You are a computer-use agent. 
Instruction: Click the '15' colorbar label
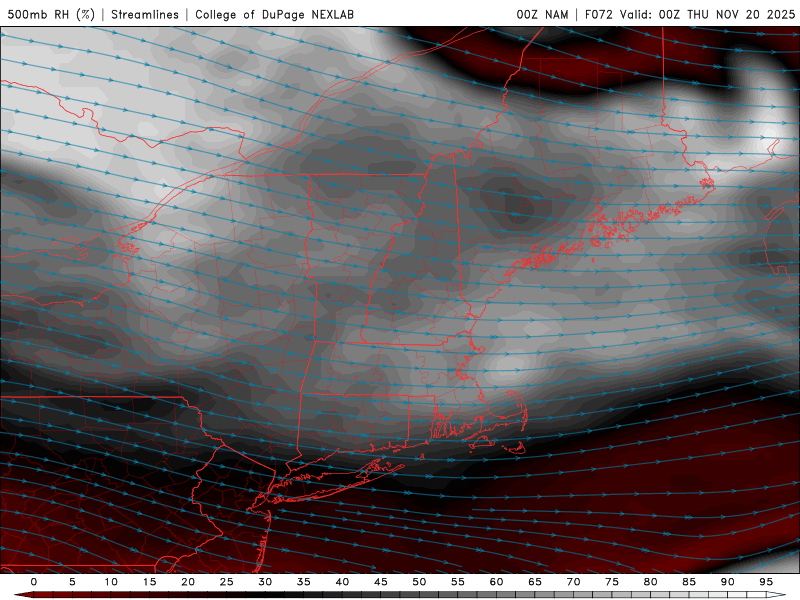point(149,582)
